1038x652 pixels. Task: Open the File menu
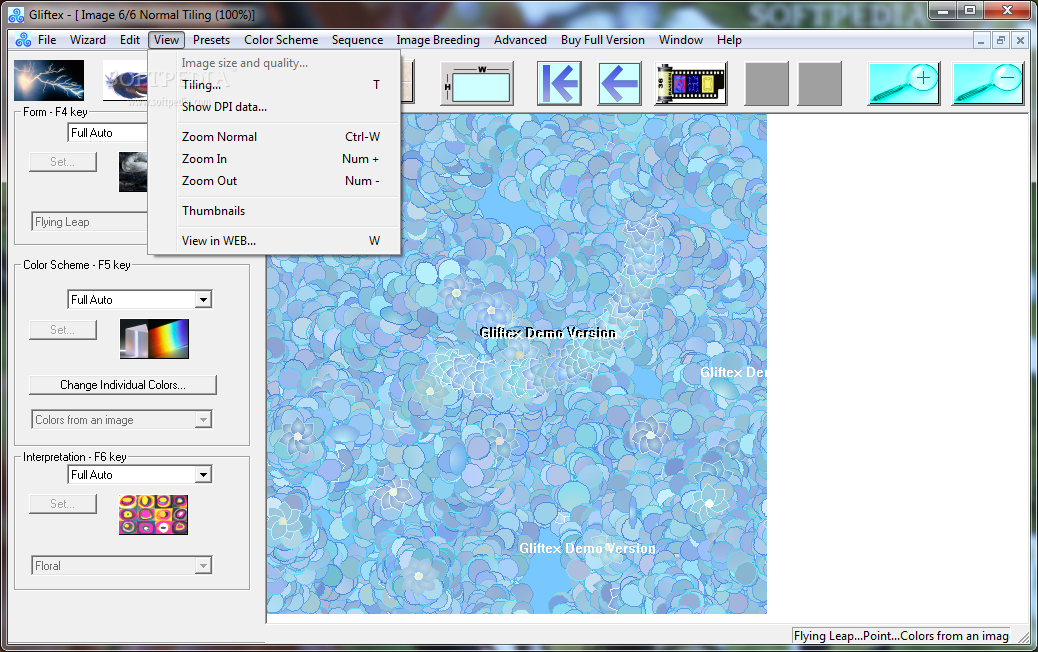47,40
